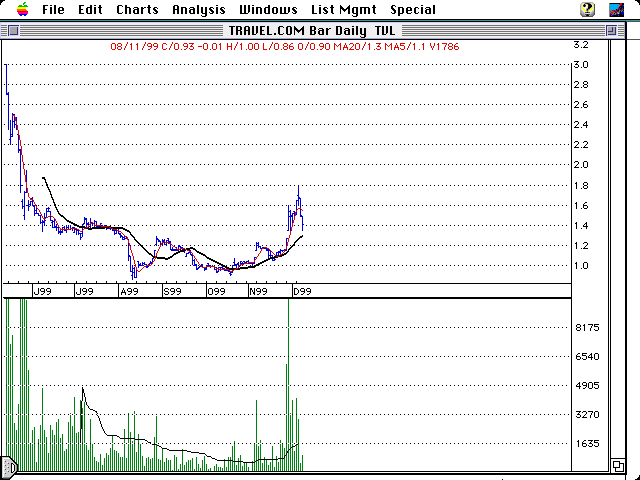Click the 1.0 price axis label
The height and width of the screenshot is (480, 640).
[x=581, y=266]
